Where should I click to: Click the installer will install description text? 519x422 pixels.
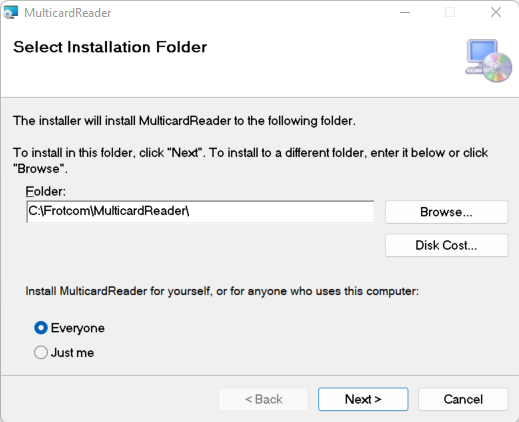click(184, 121)
